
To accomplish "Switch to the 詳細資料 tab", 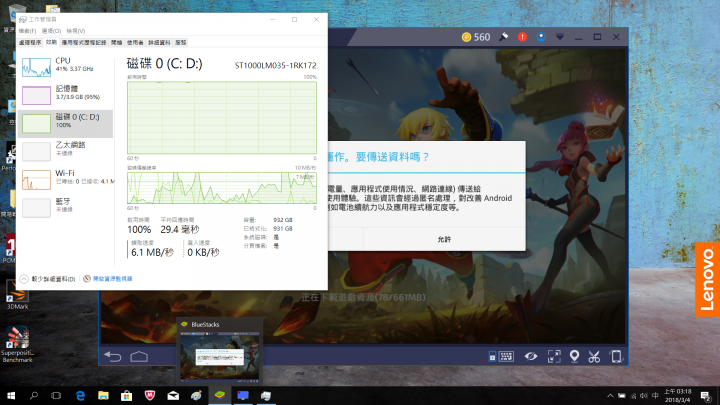I will (159, 42).
